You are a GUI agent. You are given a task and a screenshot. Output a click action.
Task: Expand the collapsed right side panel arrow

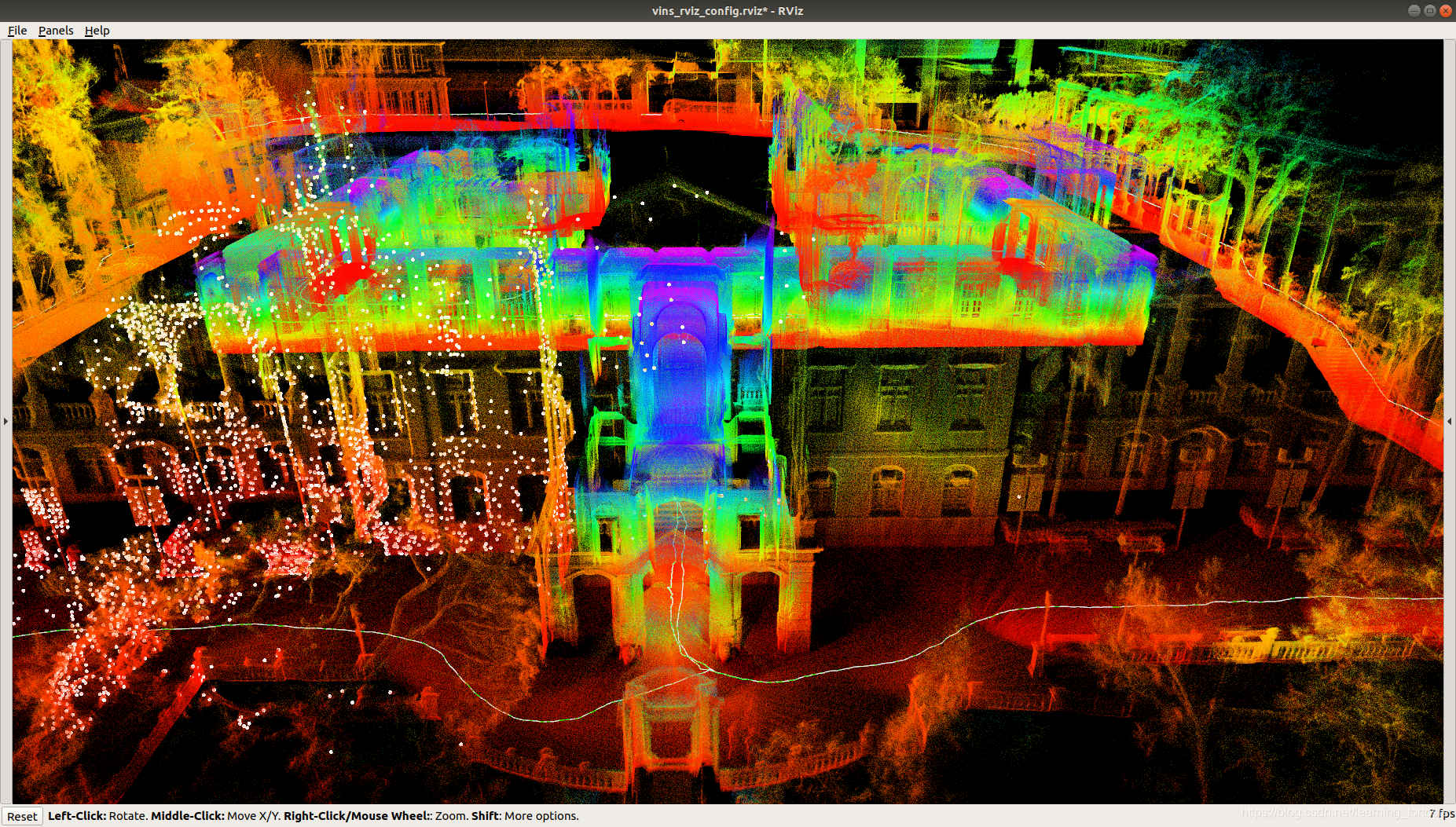tap(1450, 422)
